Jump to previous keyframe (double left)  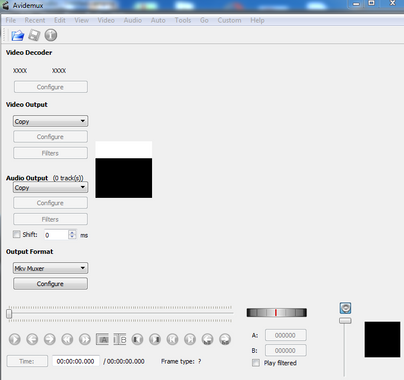pyautogui.click(x=67, y=339)
